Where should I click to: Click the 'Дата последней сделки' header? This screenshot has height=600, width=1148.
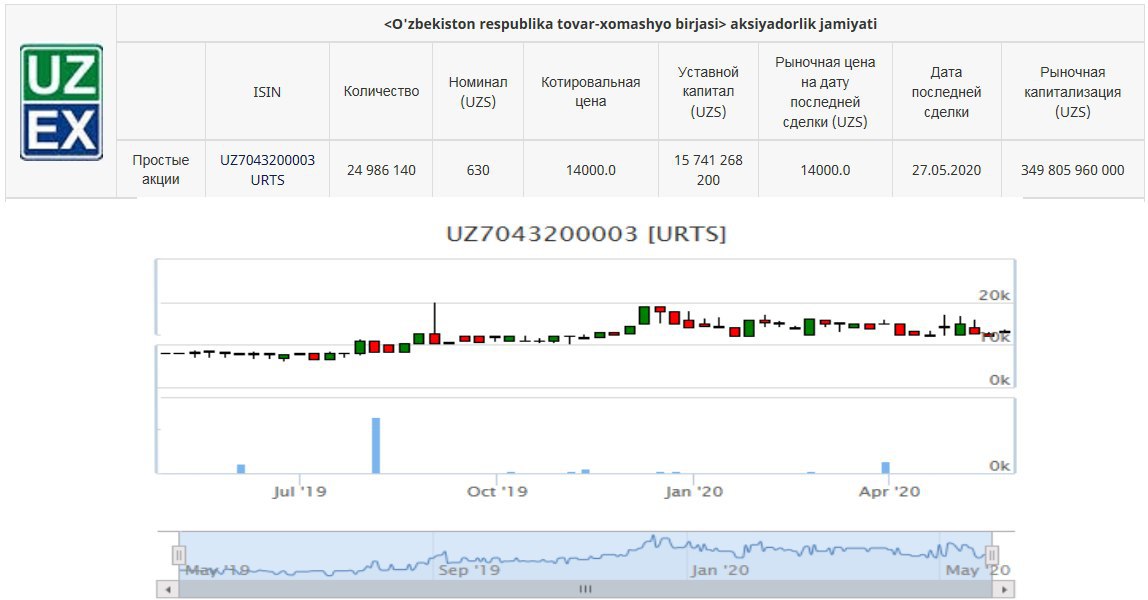(x=946, y=91)
